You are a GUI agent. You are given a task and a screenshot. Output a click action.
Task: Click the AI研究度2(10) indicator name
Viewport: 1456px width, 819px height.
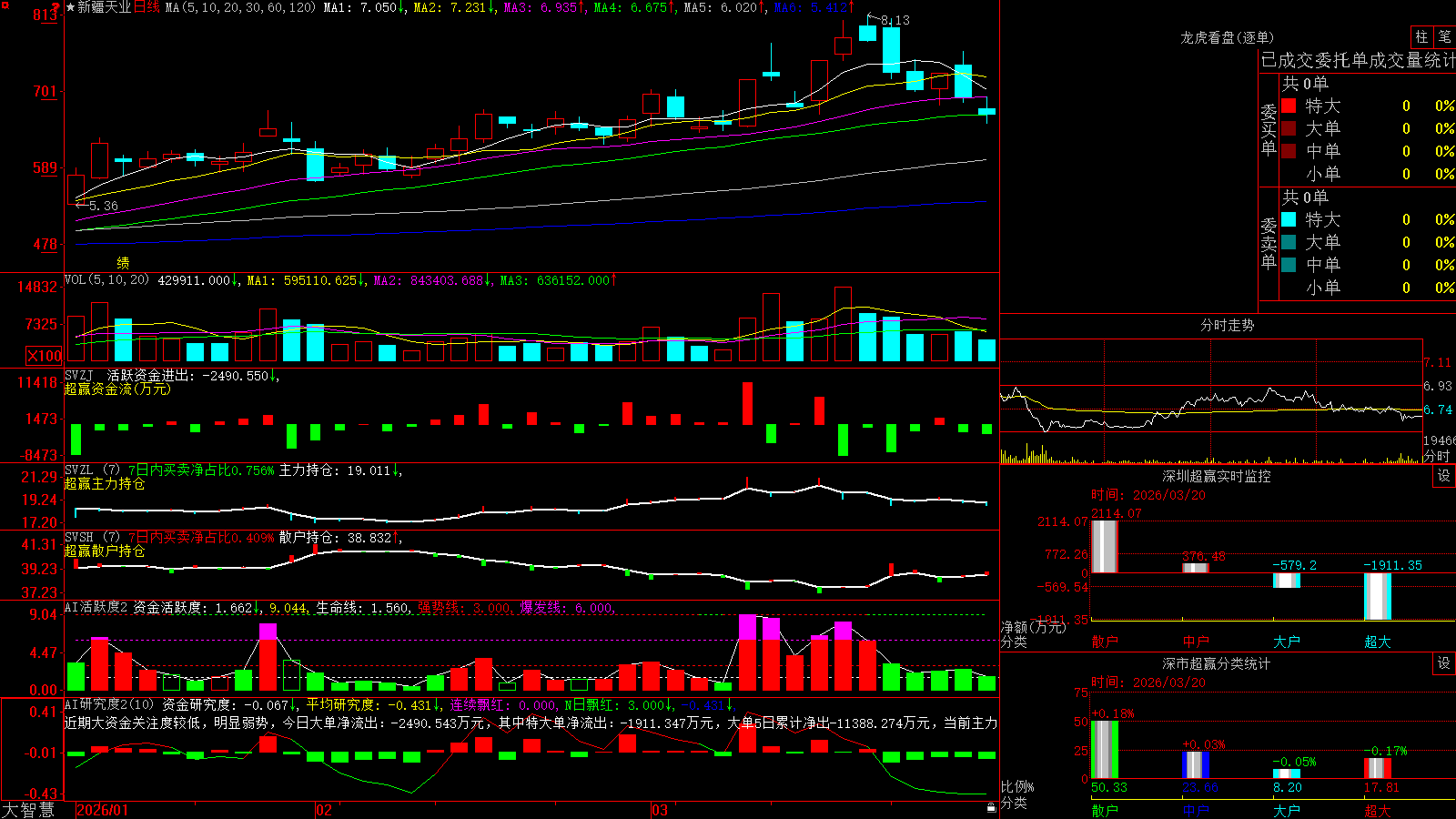109,704
